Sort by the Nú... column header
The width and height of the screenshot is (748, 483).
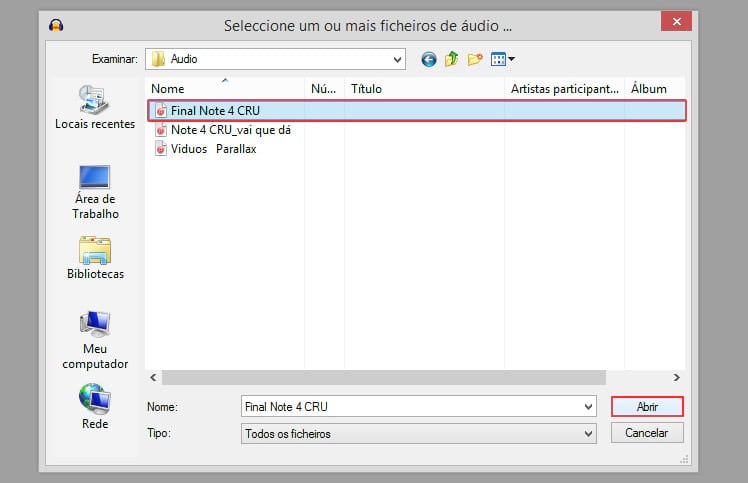pyautogui.click(x=324, y=89)
